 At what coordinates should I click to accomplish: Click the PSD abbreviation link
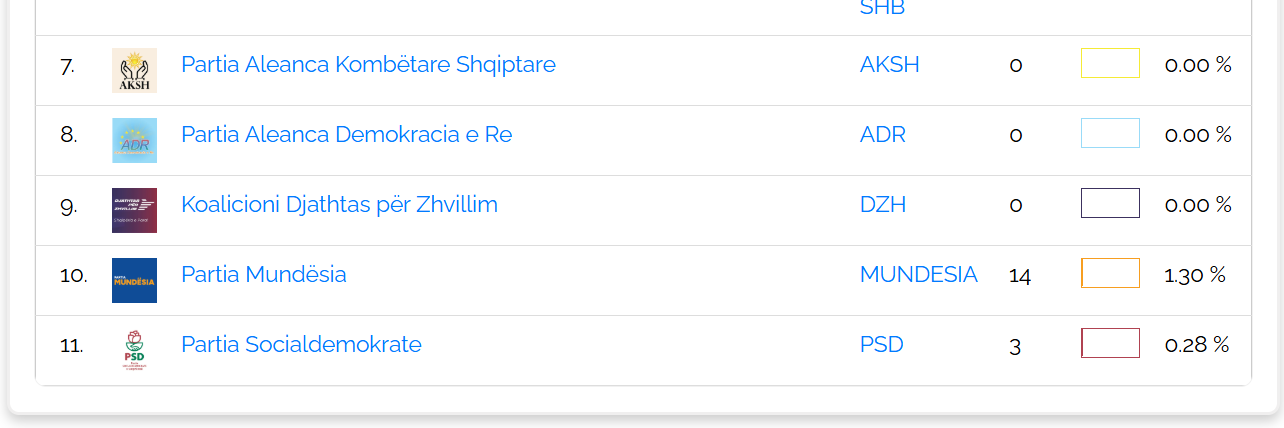881,344
